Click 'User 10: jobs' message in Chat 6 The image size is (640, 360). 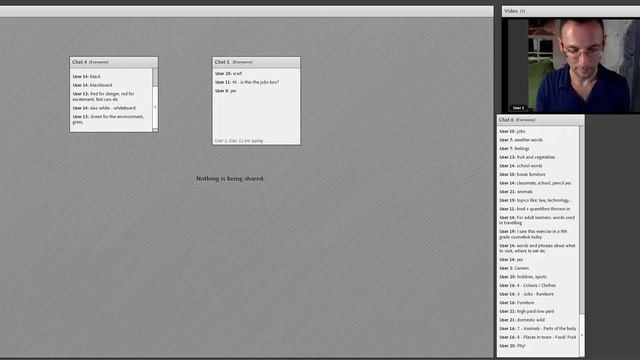pos(512,131)
